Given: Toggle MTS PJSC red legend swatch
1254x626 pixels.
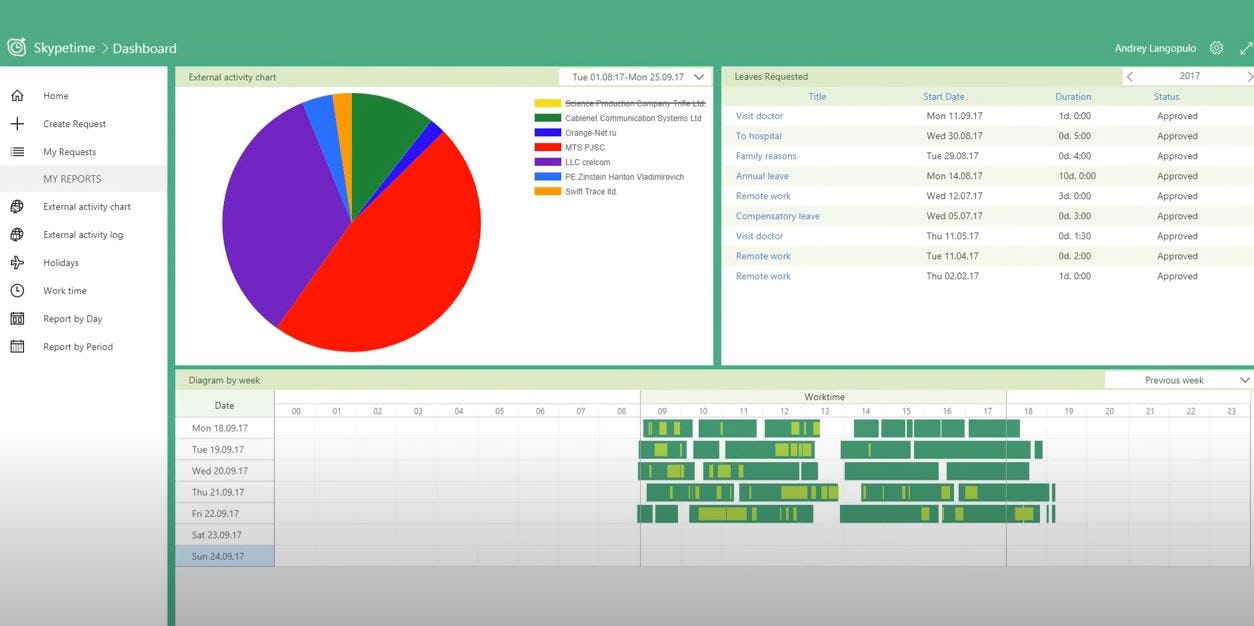Looking at the screenshot, I should (547, 147).
